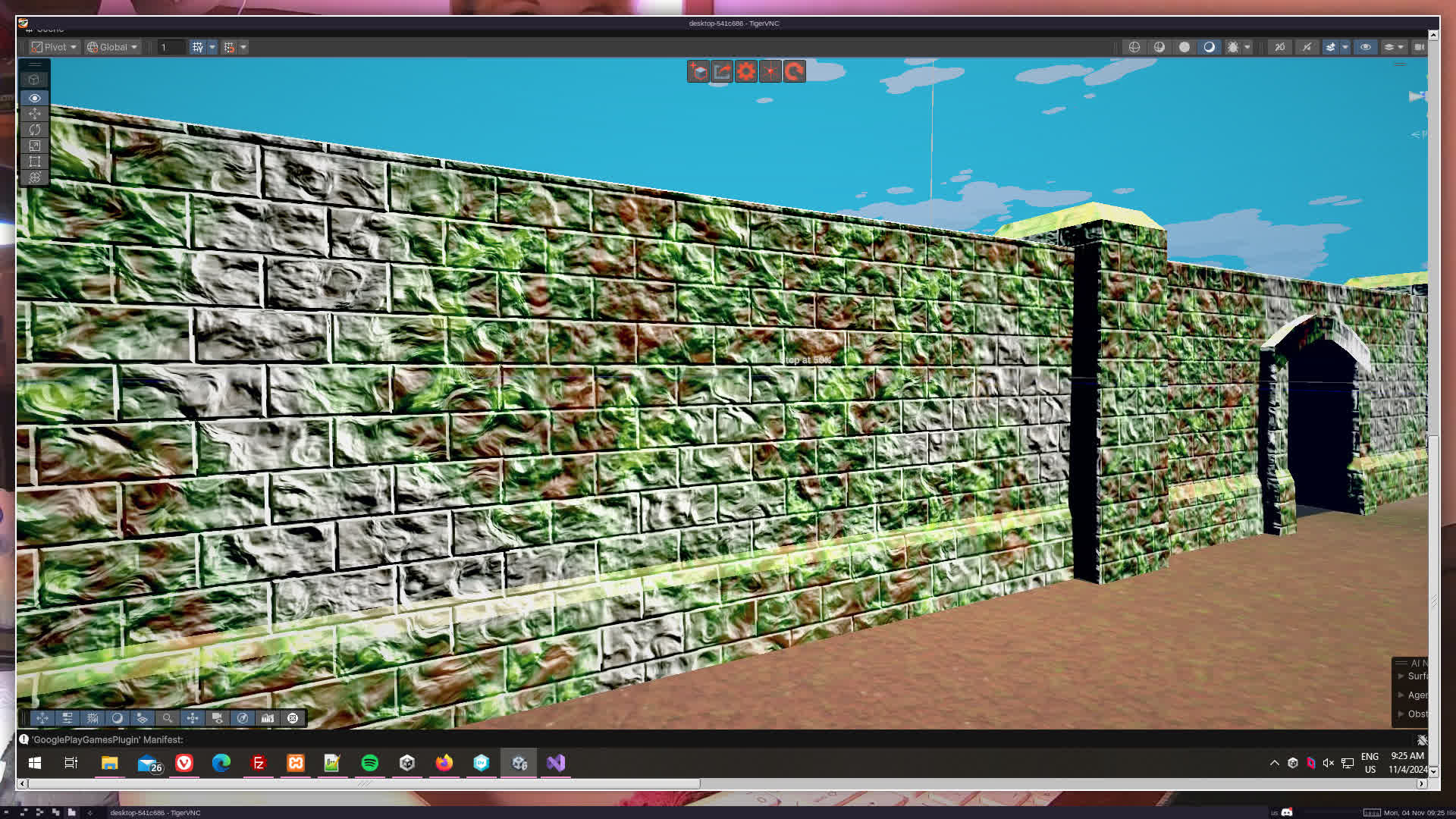The image size is (1456, 819).
Task: Select the Move tool in the scene toolbar
Action: click(34, 114)
